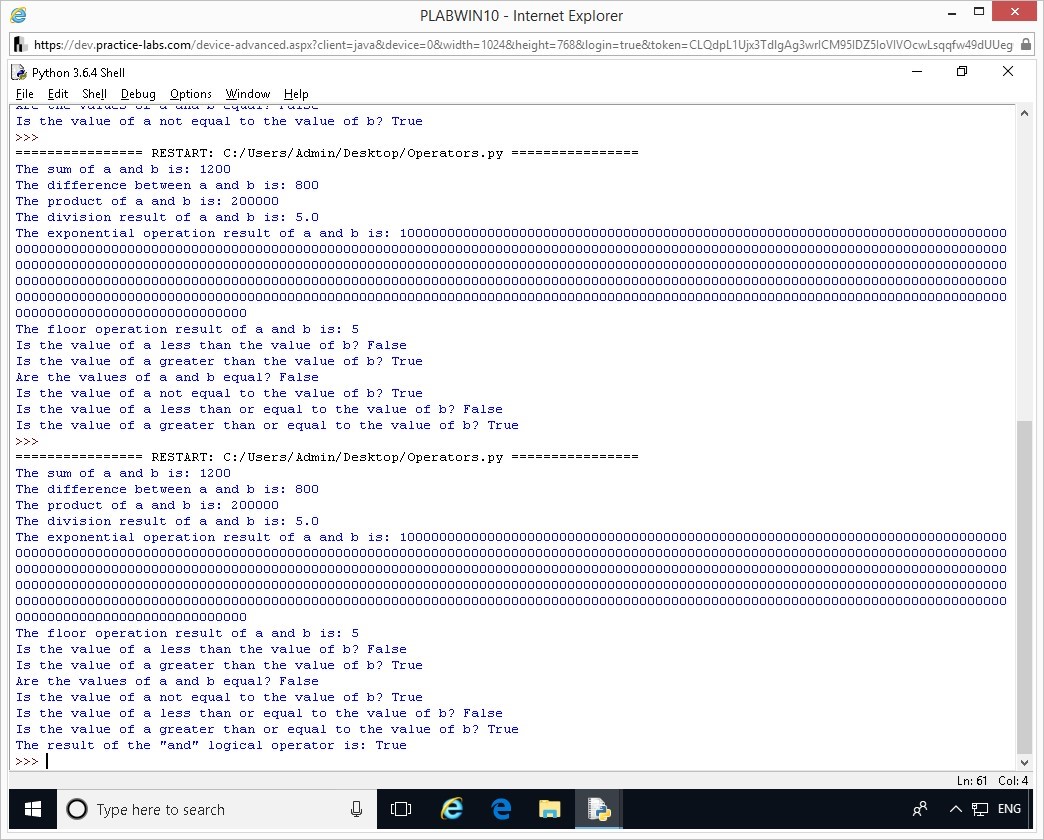Click the padlock icon in address bar
Screen dimensions: 1044x840
tap(1026, 45)
